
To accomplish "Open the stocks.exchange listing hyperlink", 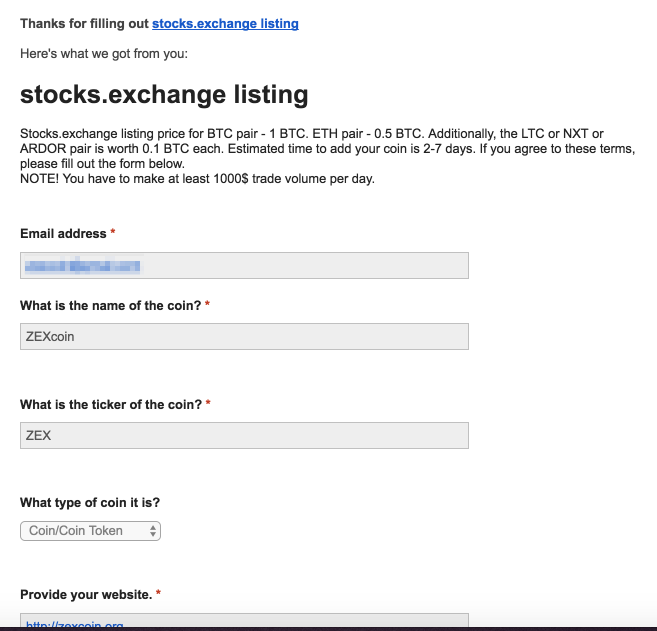I will click(225, 23).
